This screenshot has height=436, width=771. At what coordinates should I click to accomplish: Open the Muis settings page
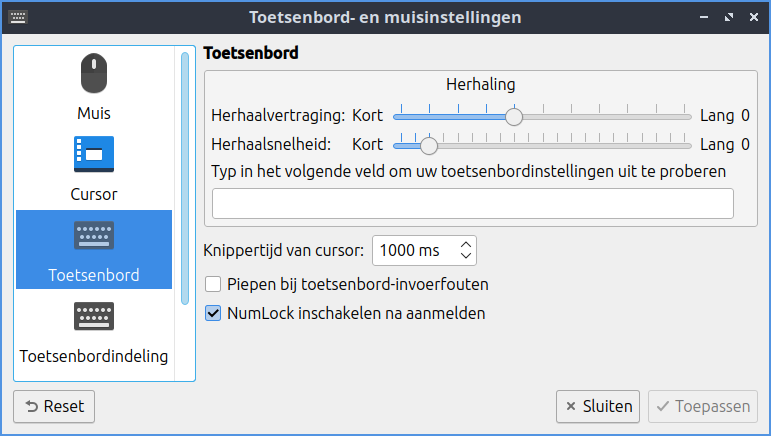coord(94,87)
